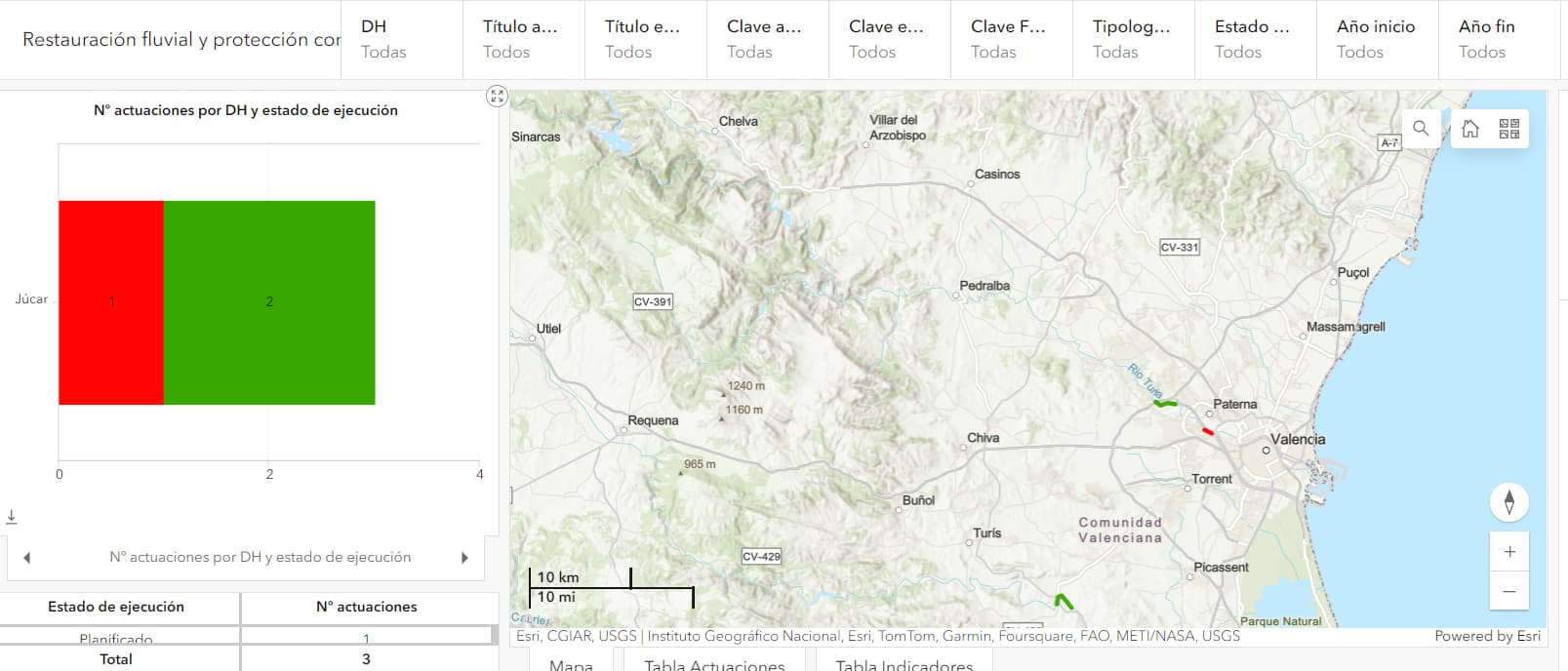The width and height of the screenshot is (1568, 671).
Task: Expand the Año inicio filter
Action: click(1377, 39)
